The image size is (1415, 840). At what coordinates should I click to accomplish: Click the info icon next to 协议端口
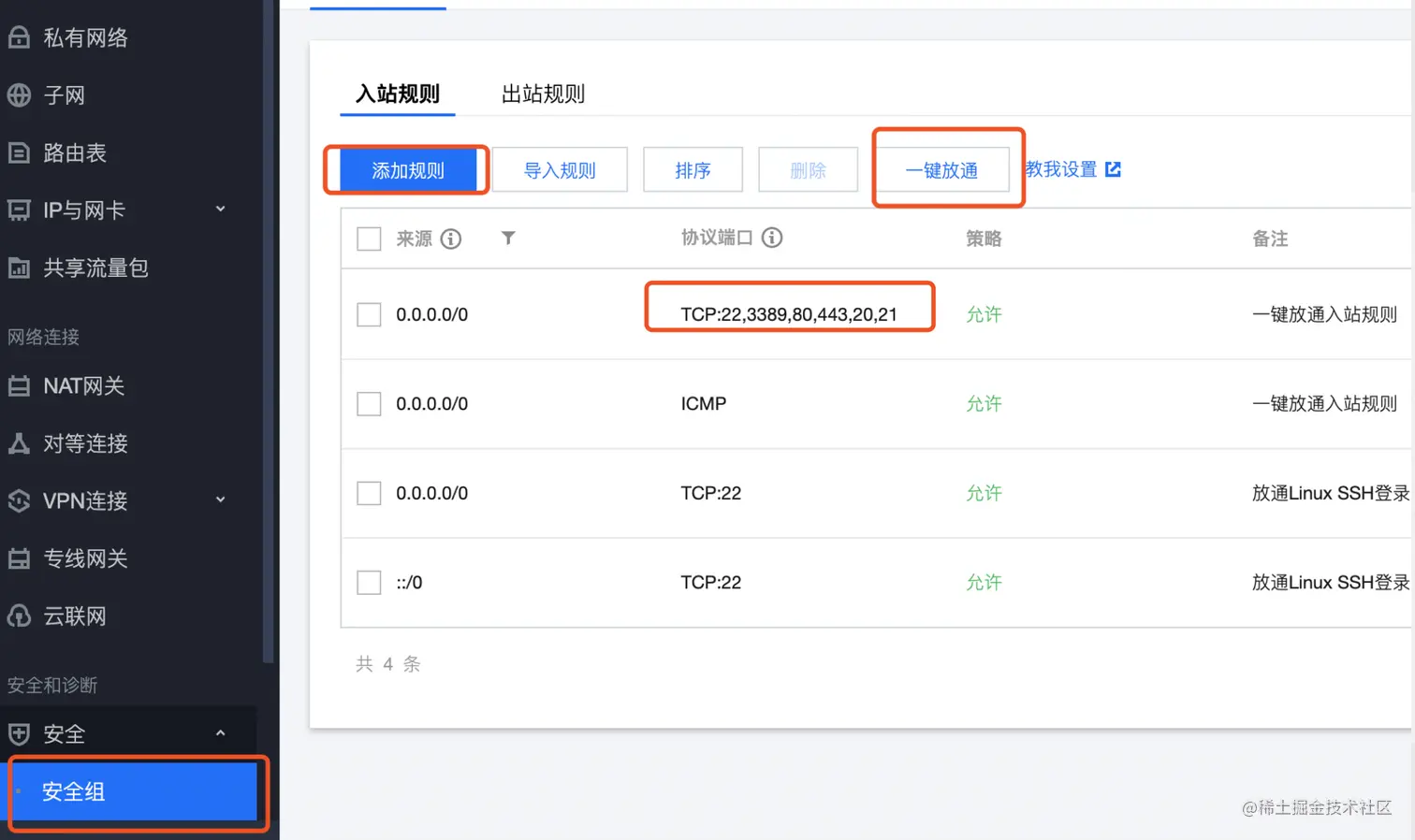[771, 237]
